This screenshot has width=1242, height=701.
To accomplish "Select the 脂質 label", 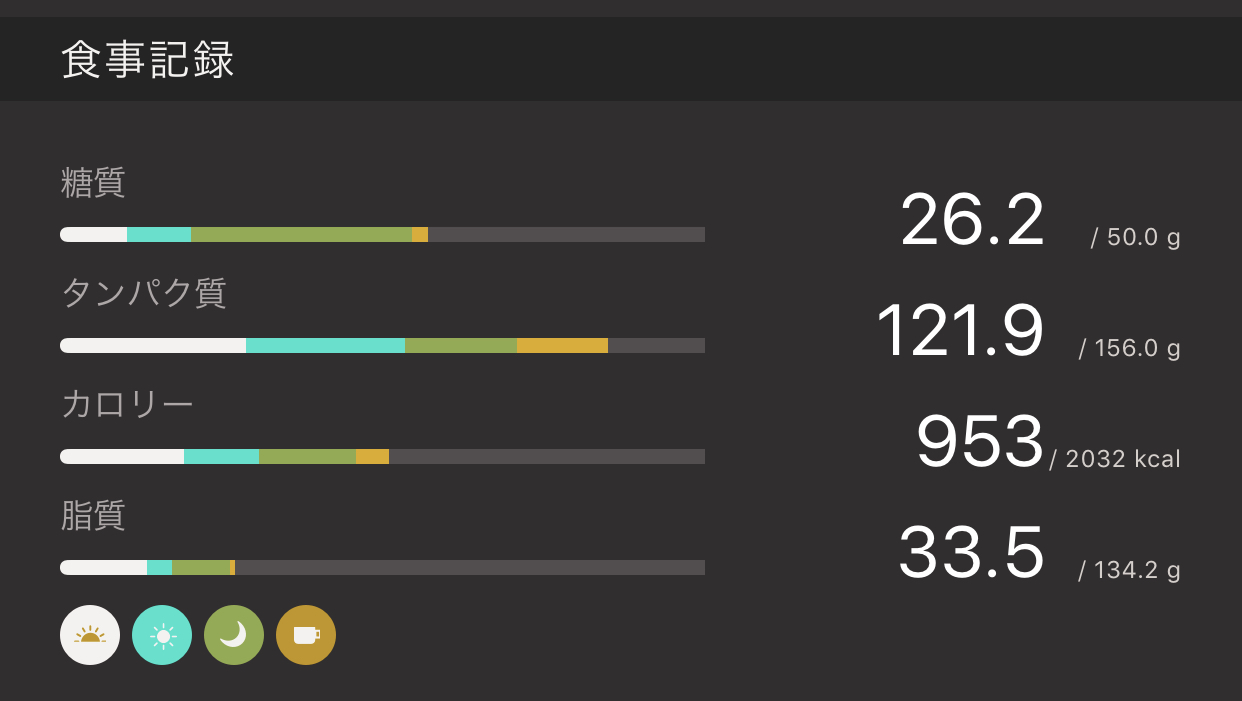I will point(93,515).
